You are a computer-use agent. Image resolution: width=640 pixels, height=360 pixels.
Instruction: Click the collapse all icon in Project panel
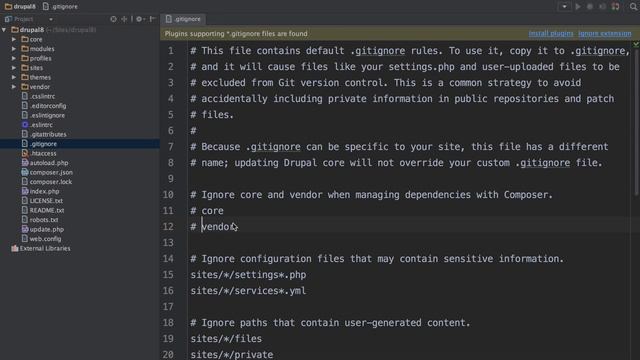[x=124, y=19]
